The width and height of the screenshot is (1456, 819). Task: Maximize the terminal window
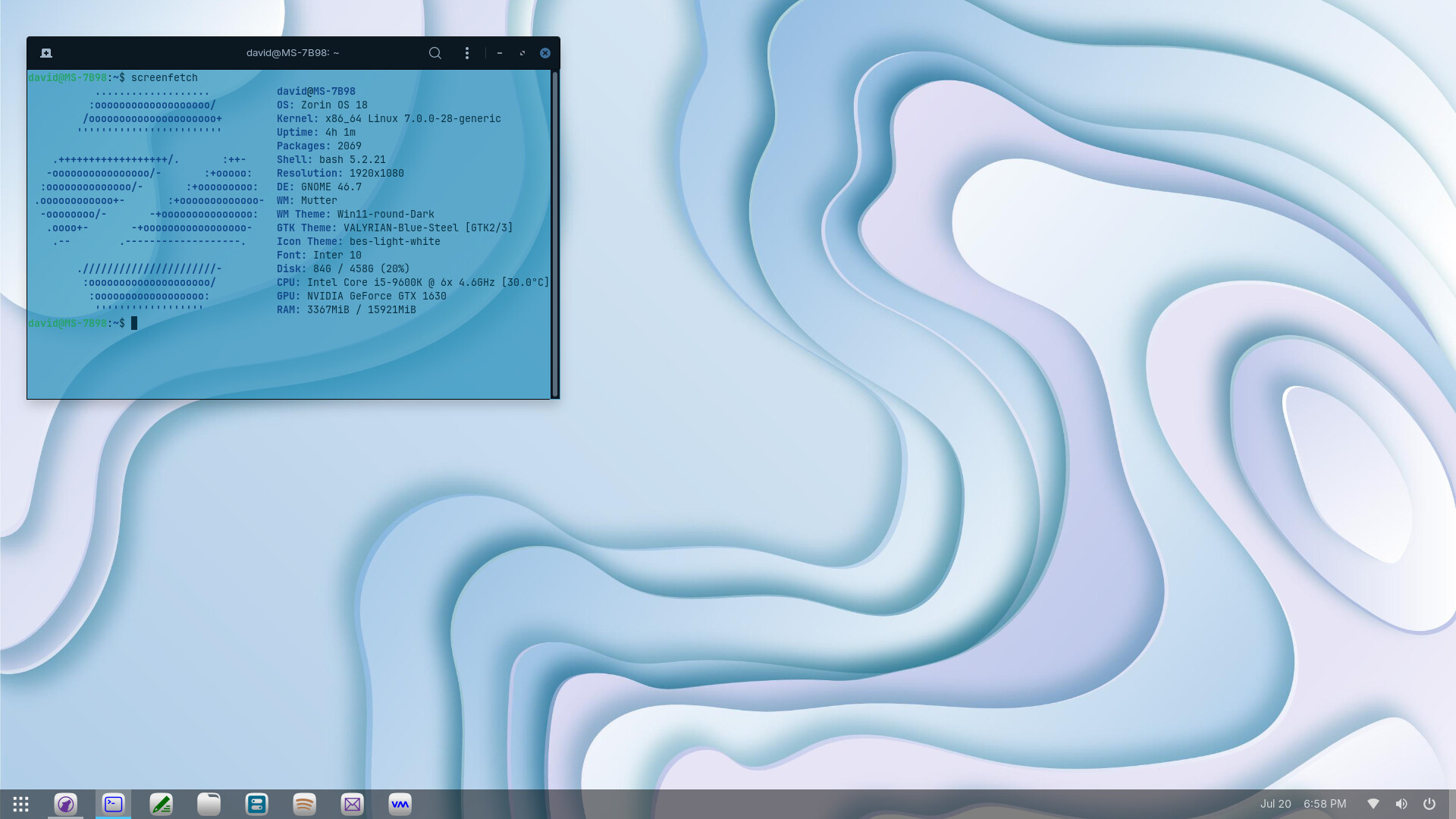pos(522,53)
